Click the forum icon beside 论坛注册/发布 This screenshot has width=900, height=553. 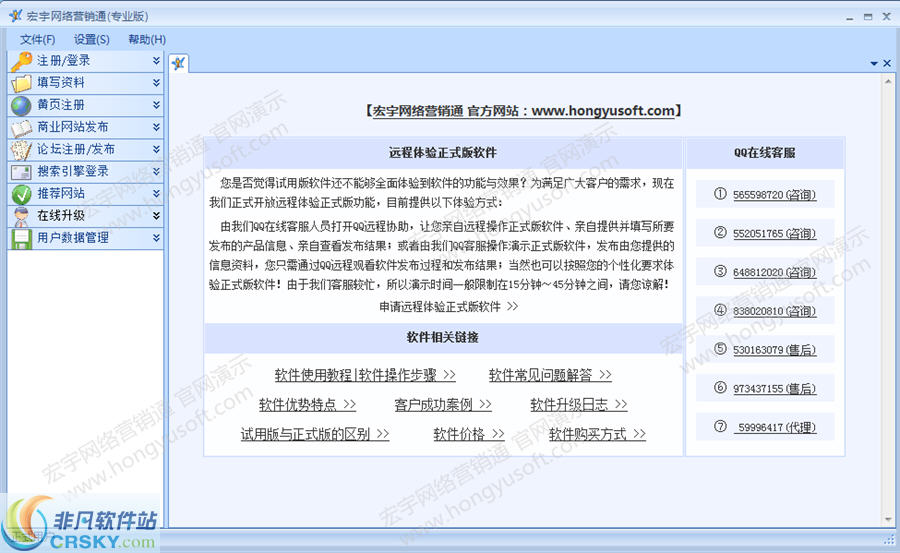pyautogui.click(x=21, y=150)
